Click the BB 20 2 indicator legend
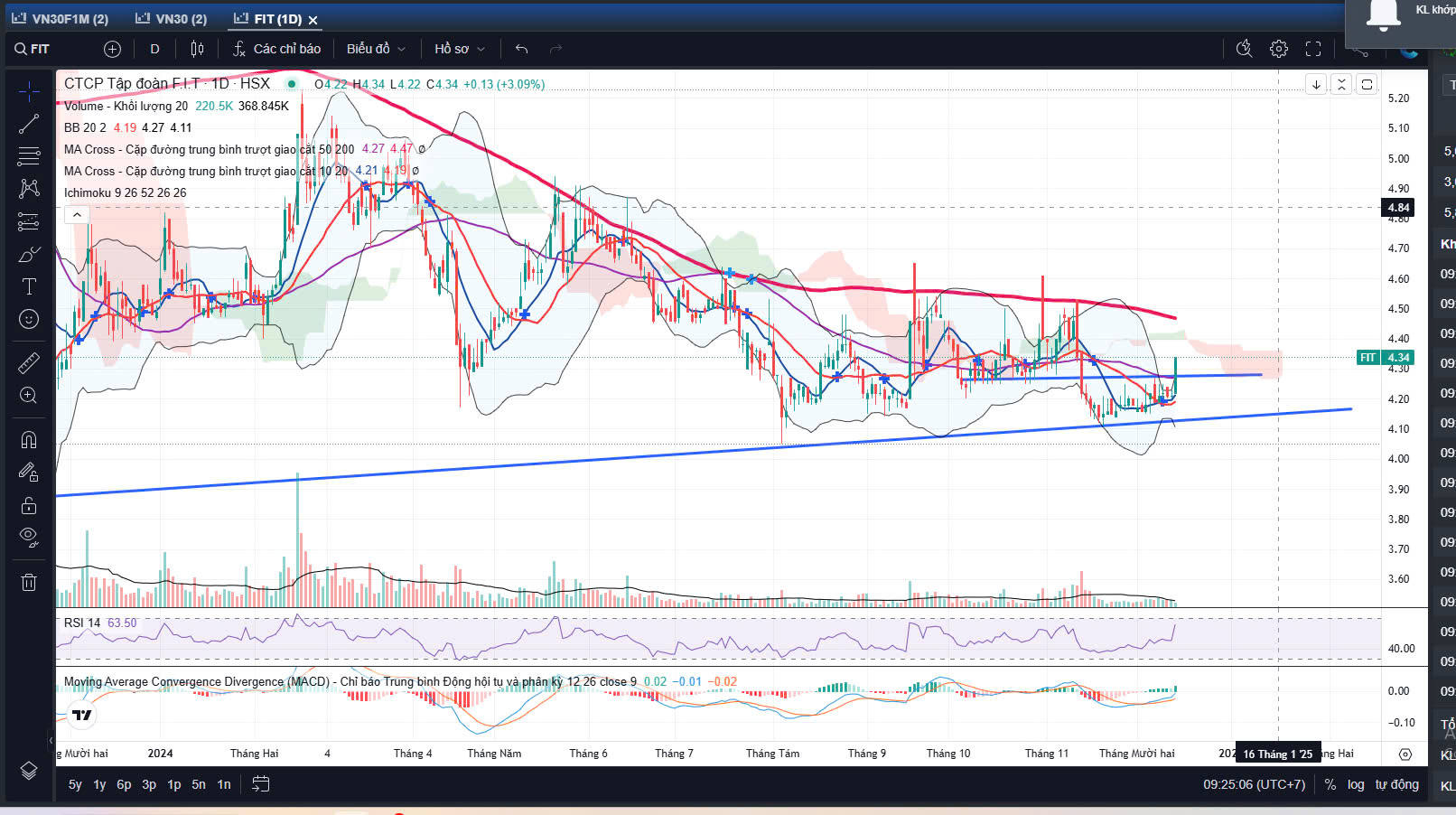The width and height of the screenshot is (1456, 815). 85,127
